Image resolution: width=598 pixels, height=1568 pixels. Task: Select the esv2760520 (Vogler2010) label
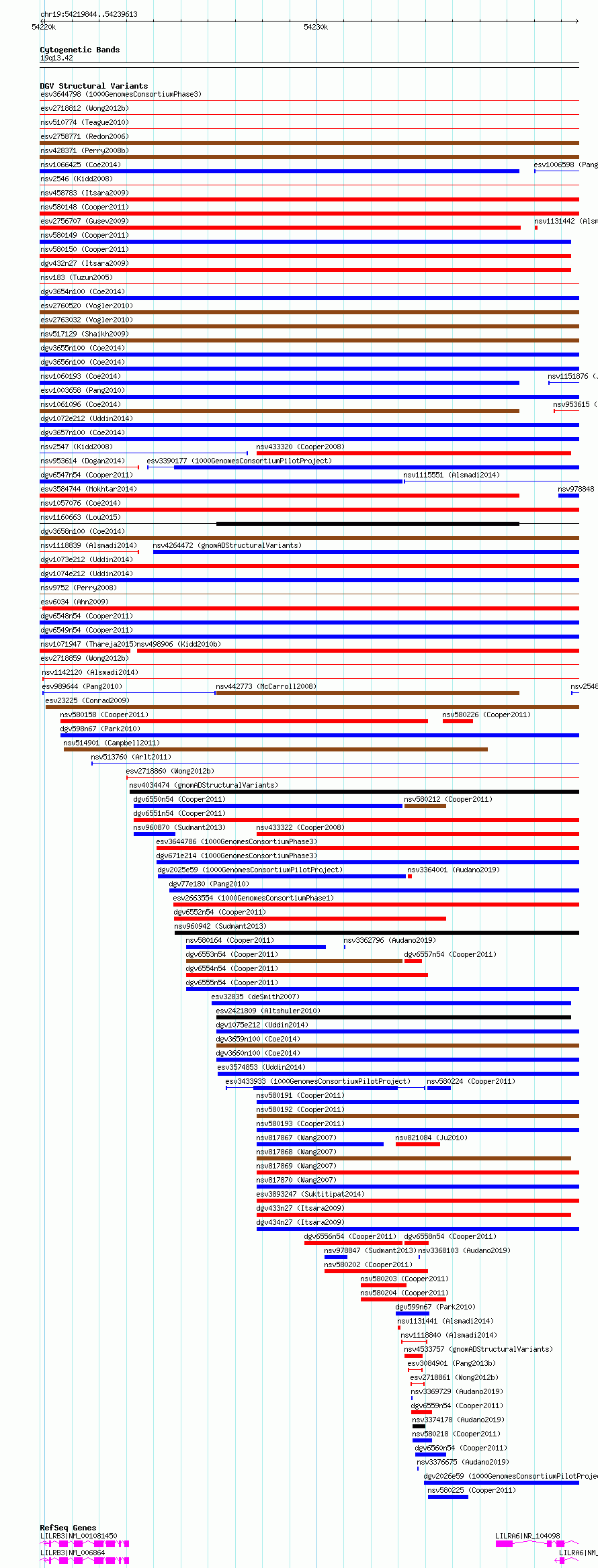point(87,306)
